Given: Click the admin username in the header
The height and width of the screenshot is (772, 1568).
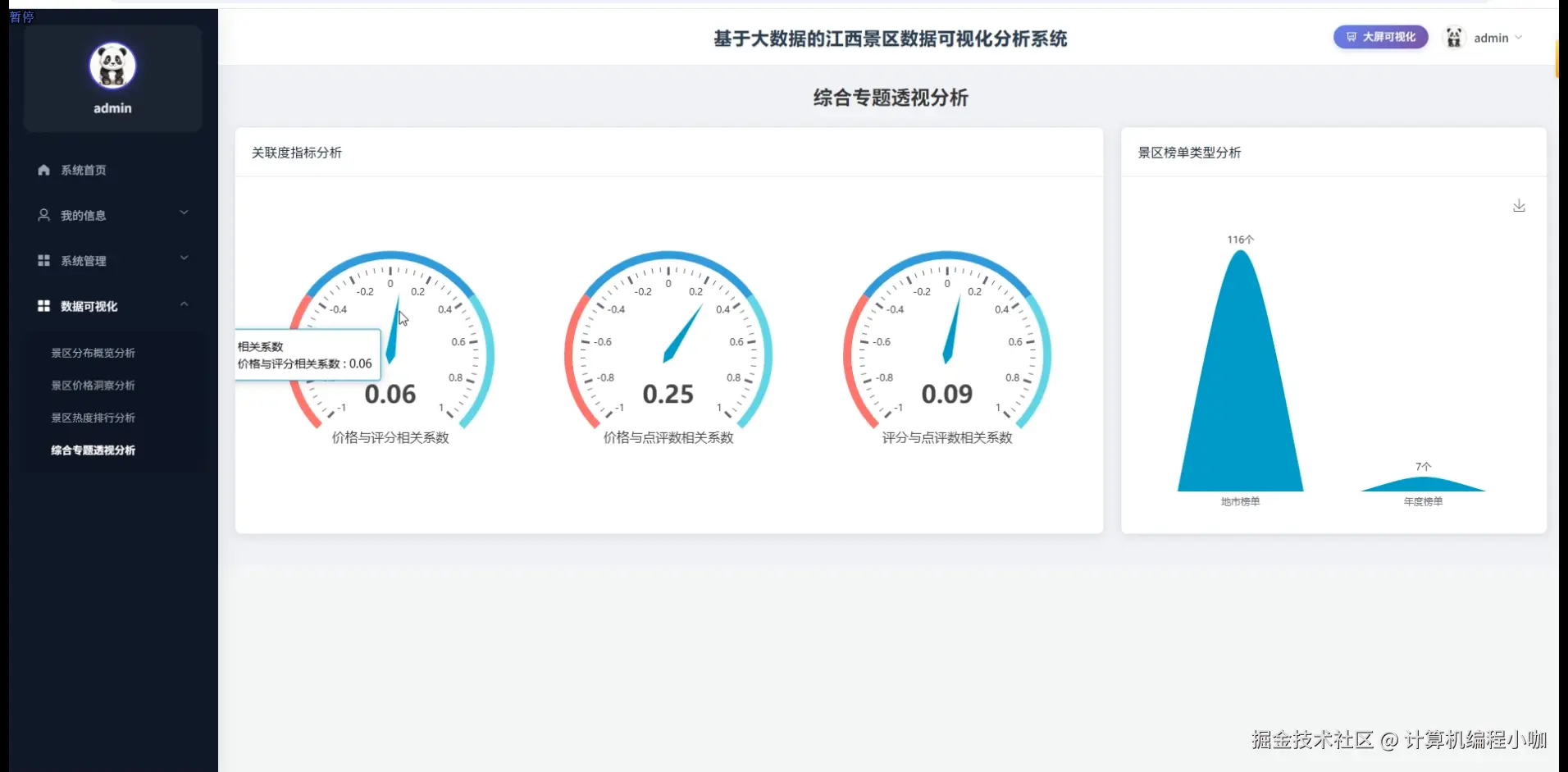Looking at the screenshot, I should (1491, 38).
